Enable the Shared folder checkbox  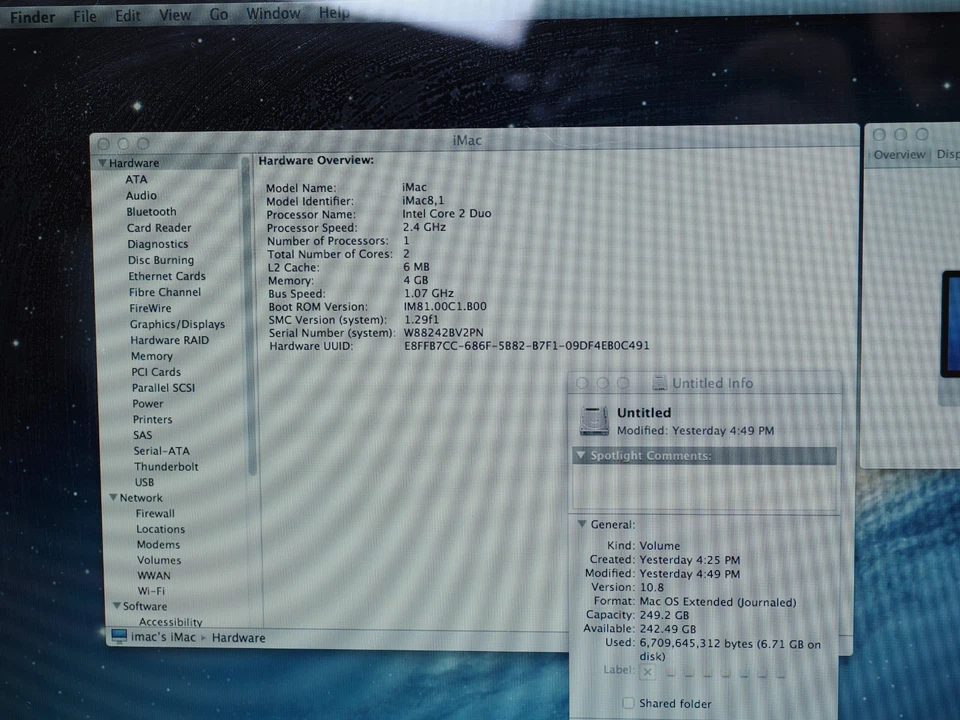coord(628,703)
